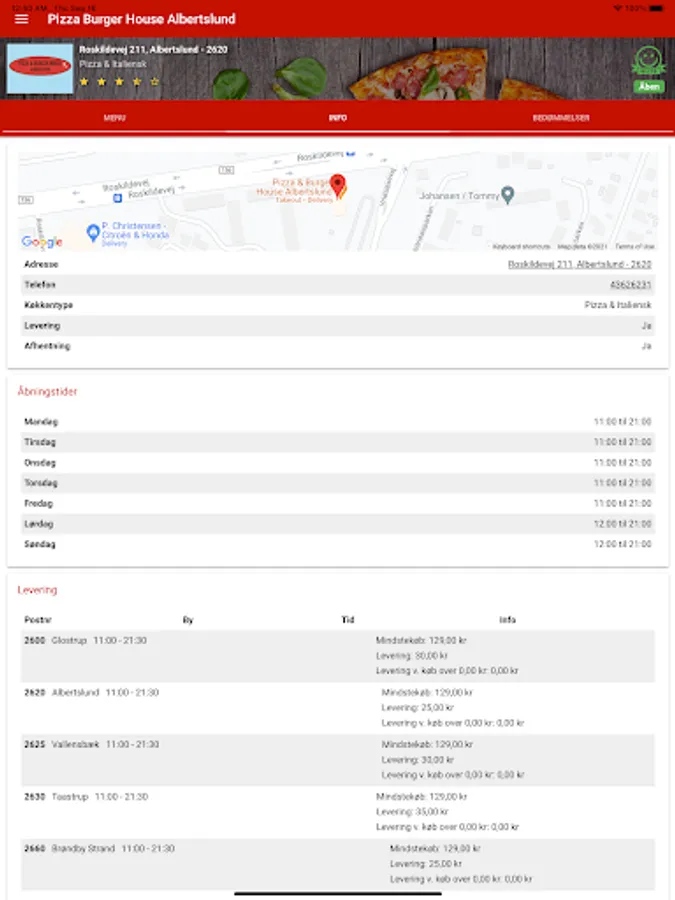Viewport: 675px width, 900px height.
Task: Click the Pizza & Italiensk subtitle in the banner
Action: (112, 64)
